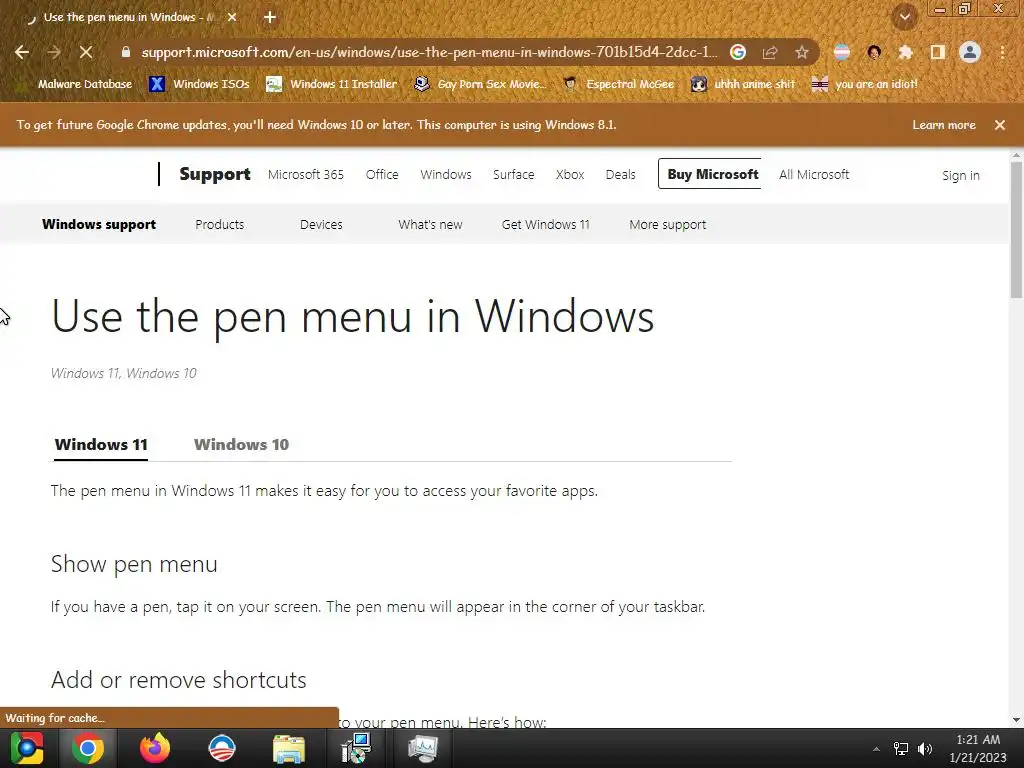Select the Windows 11 tab
Screen dimensions: 1024x768
101,444
